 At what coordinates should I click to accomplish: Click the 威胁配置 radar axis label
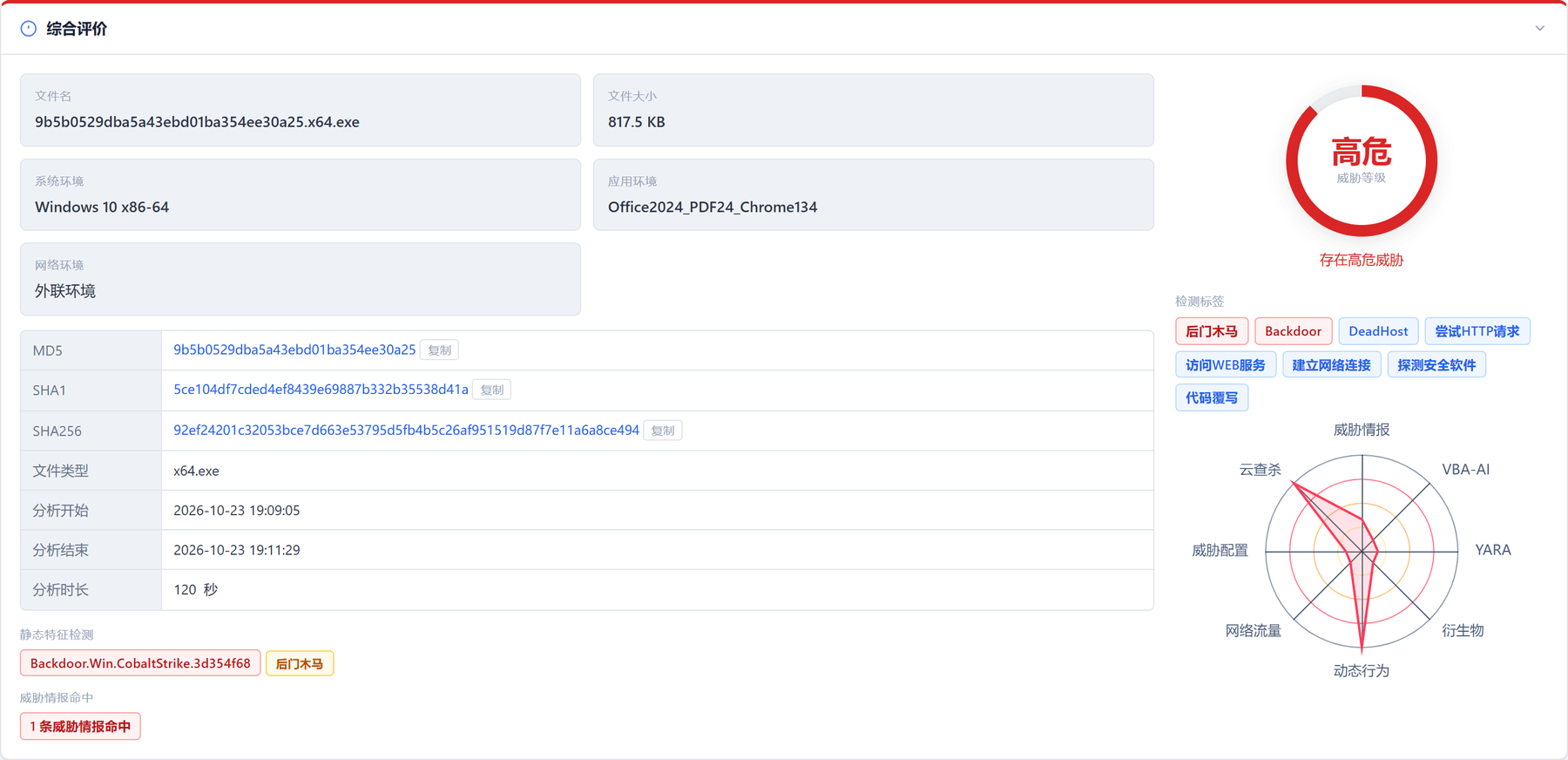click(x=1220, y=550)
